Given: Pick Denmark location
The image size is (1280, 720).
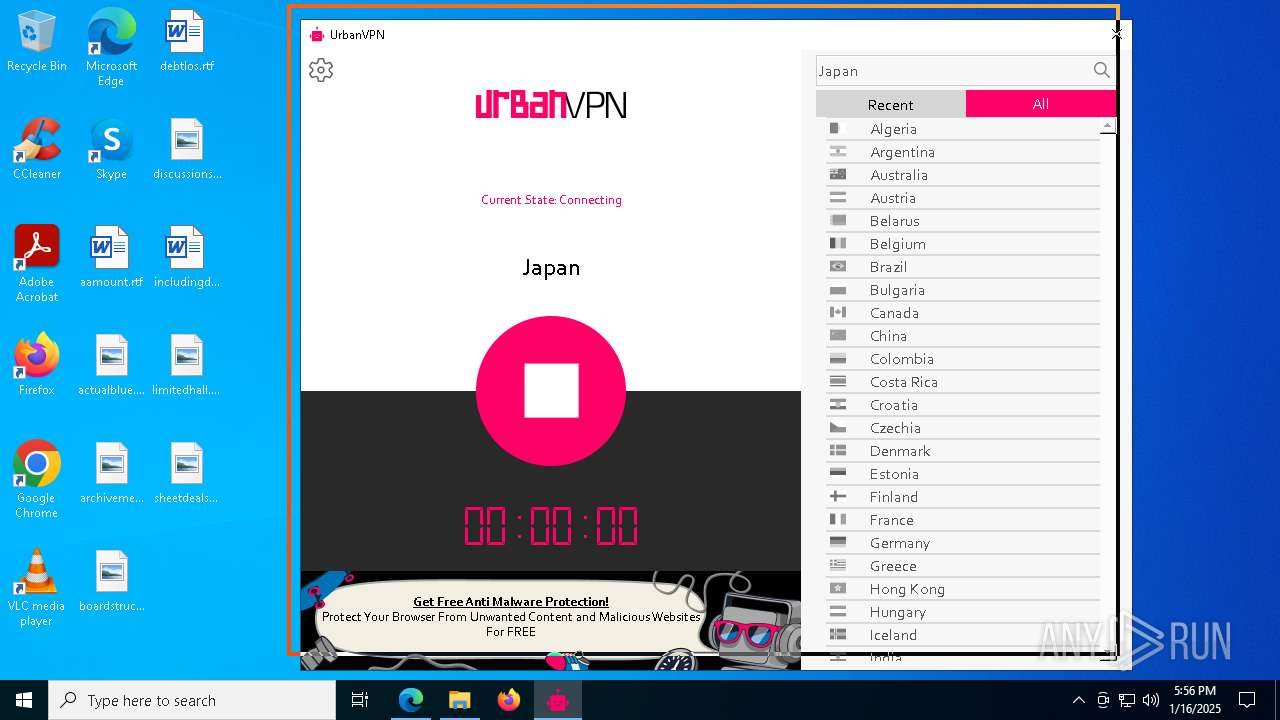Looking at the screenshot, I should [963, 451].
